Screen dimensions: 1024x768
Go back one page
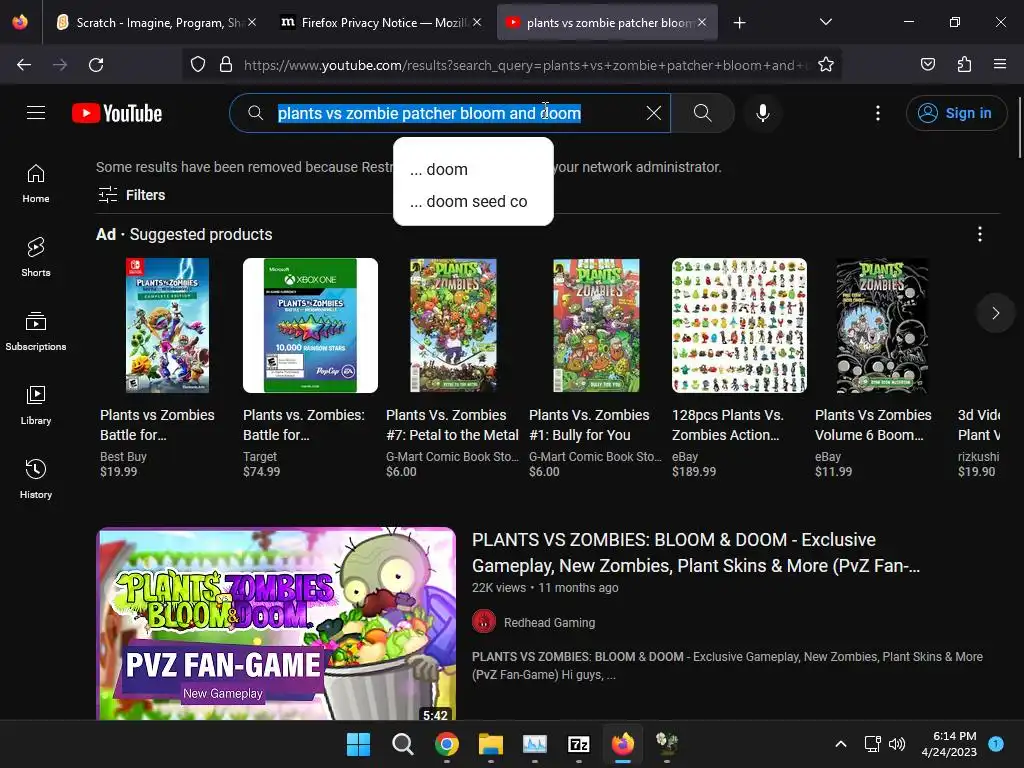pos(24,65)
